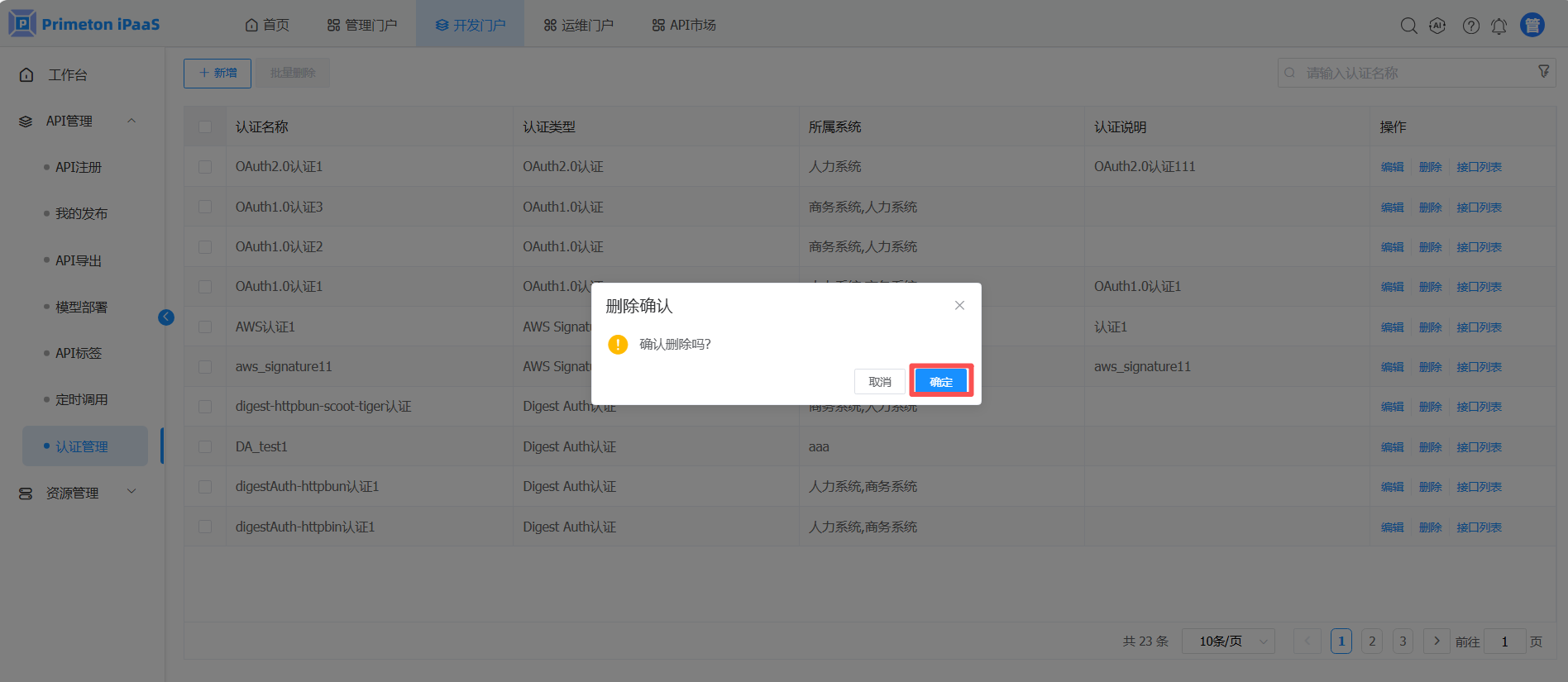Select the DA_test1 row checkbox
Viewport: 1568px width, 682px height.
(205, 447)
